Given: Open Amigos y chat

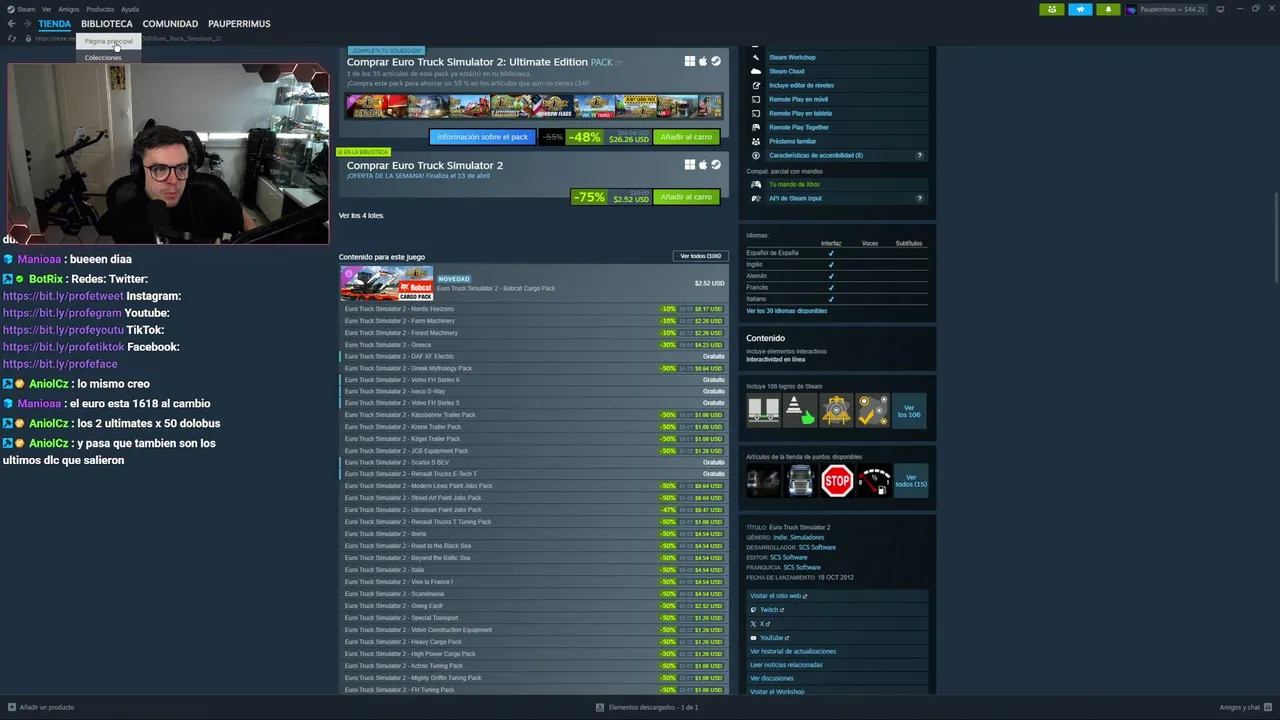Looking at the screenshot, I should tap(1244, 707).
